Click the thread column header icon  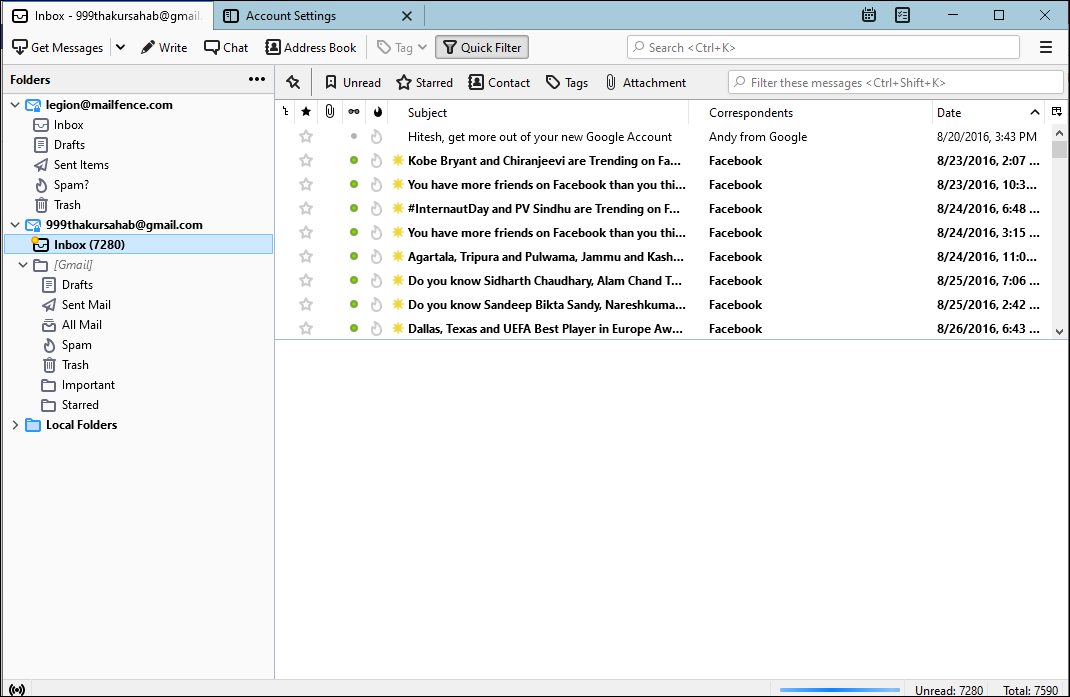pyautogui.click(x=285, y=112)
